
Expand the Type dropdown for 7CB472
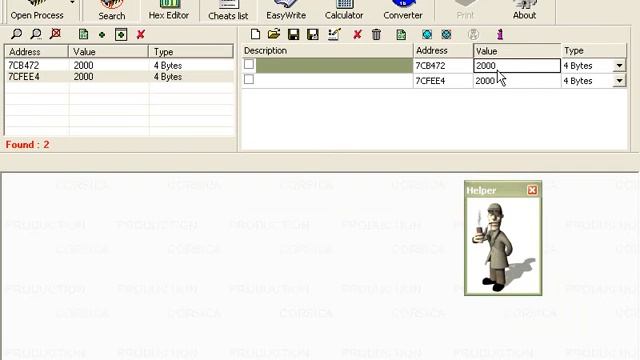point(619,66)
